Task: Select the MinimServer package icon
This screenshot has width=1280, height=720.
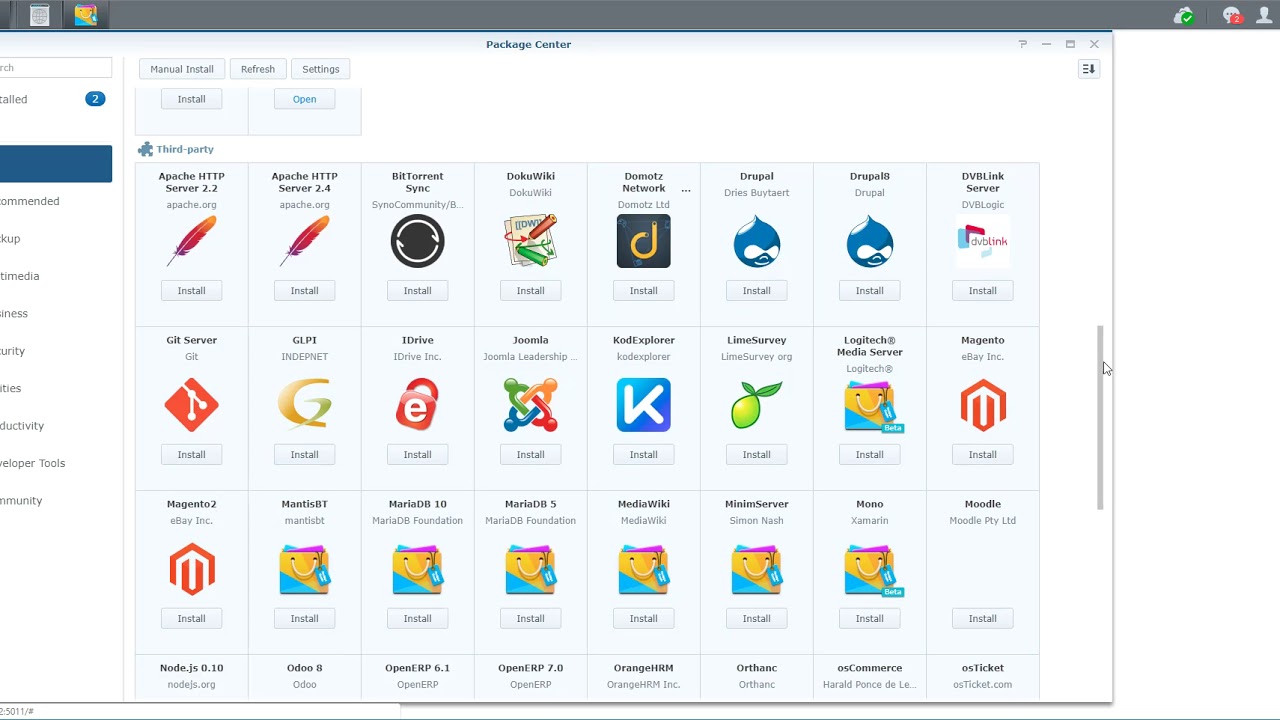Action: 756,569
